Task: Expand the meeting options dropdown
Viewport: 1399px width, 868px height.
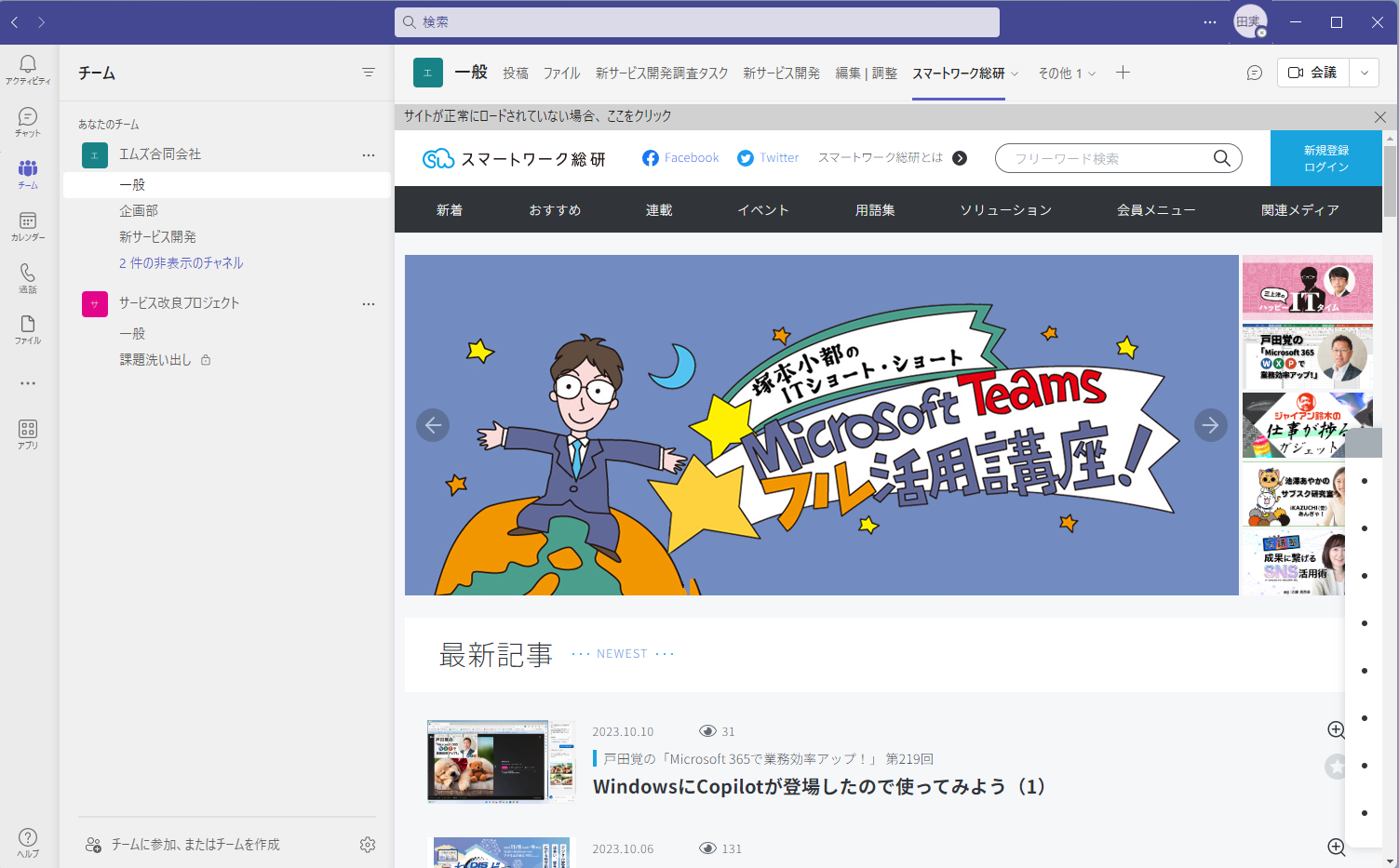Action: point(1365,73)
